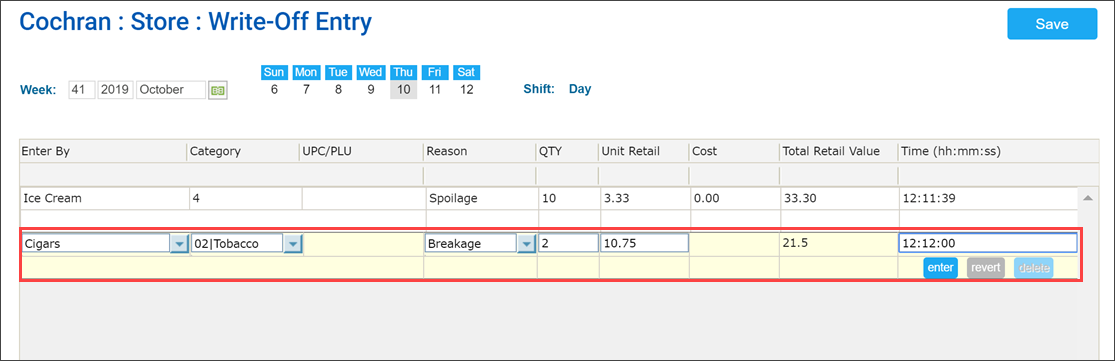Click the Unit Retail field with 10.75
The image size is (1115, 361).
pos(644,244)
